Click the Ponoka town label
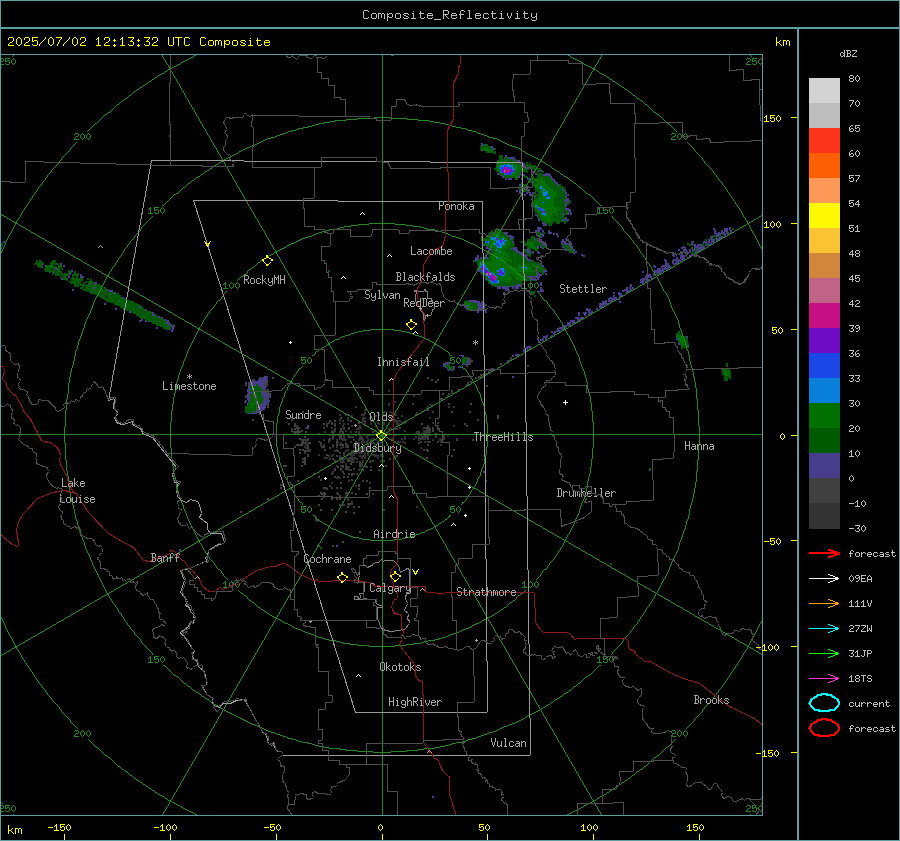The image size is (900, 841). (456, 206)
